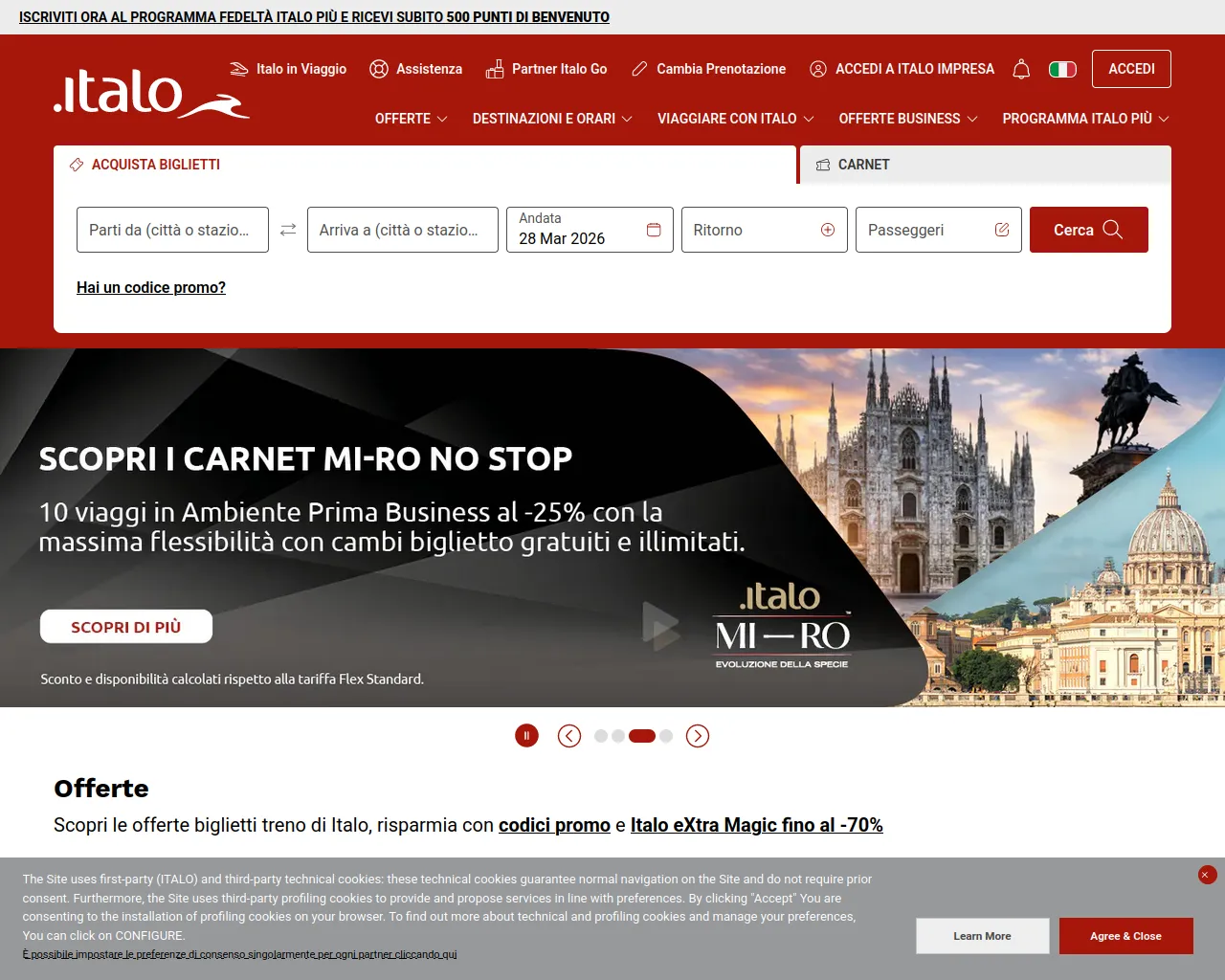Open Italo eXtra Magic fino al -70% link
The width and height of the screenshot is (1225, 980).
point(756,825)
